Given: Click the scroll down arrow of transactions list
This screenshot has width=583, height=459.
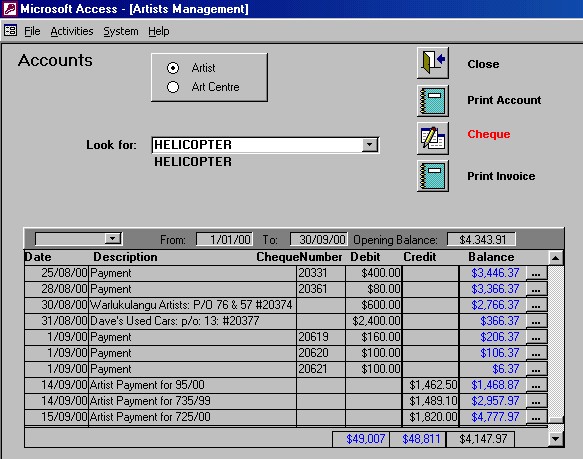Looking at the screenshot, I should point(555,439).
